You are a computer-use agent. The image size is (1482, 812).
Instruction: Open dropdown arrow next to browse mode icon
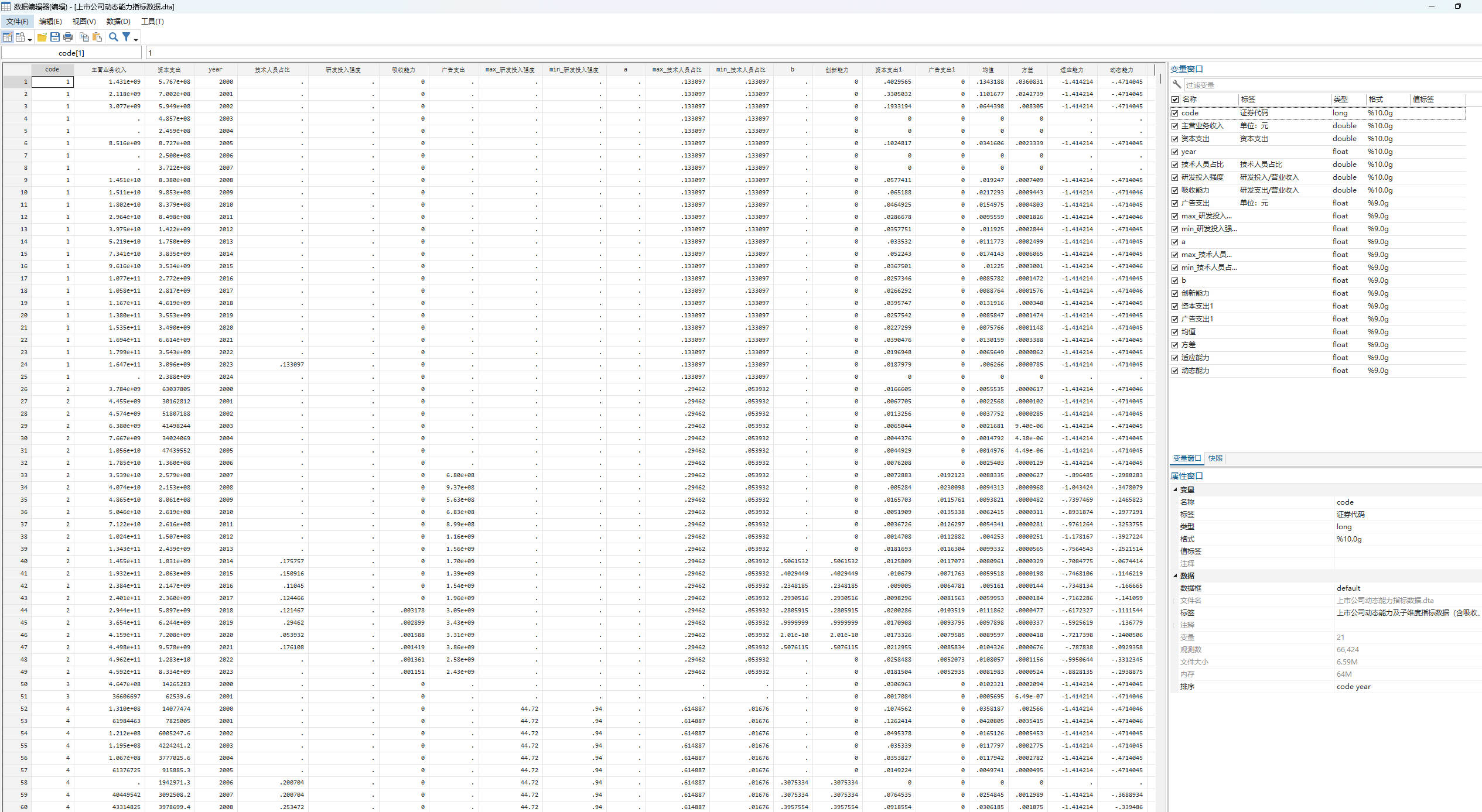pos(30,39)
